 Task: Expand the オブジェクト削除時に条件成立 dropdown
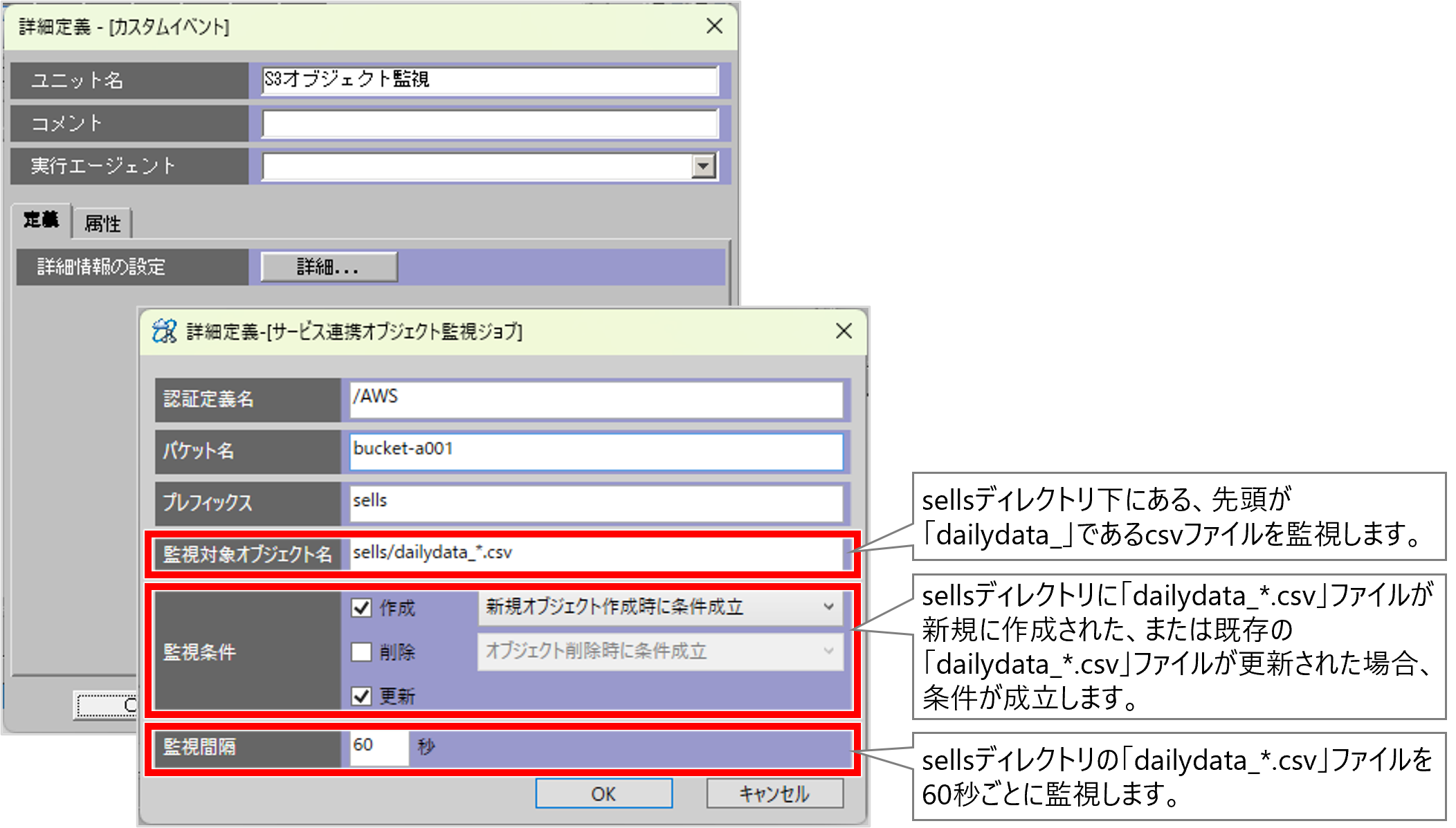660,652
